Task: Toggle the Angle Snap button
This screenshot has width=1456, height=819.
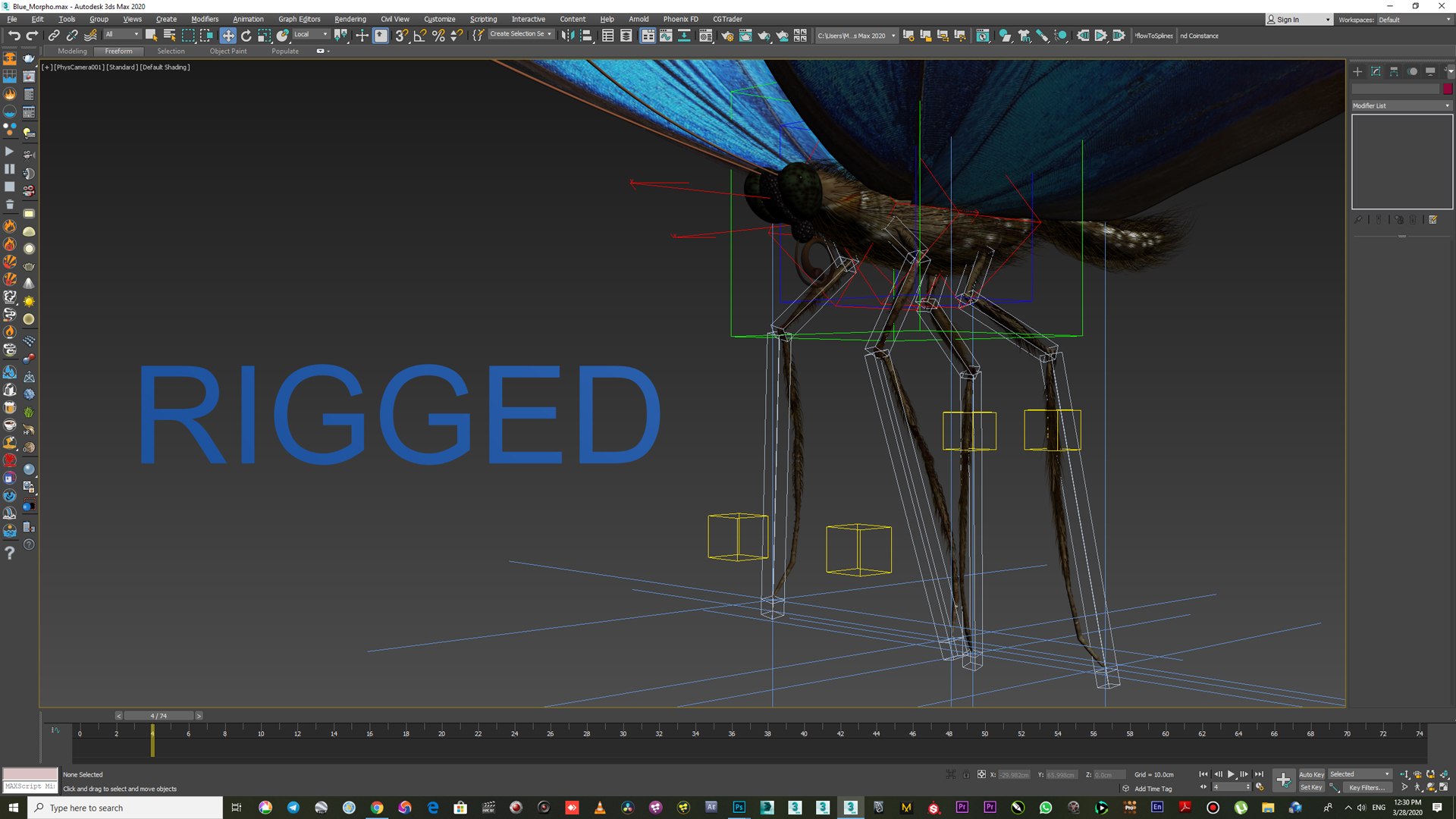Action: [x=420, y=36]
